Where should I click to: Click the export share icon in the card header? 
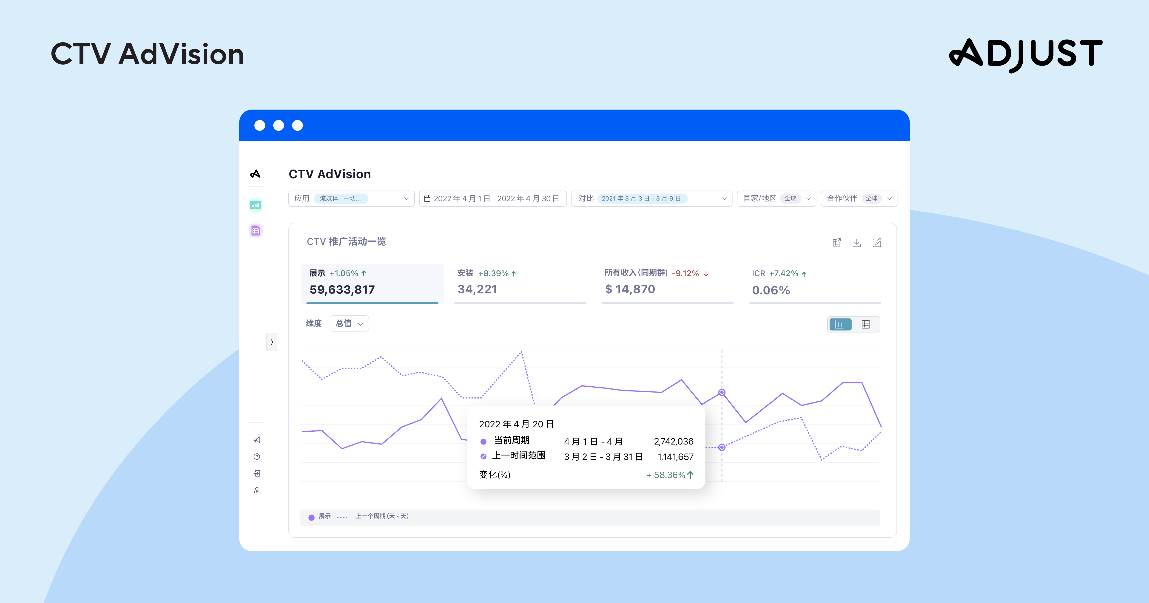pyautogui.click(x=837, y=243)
